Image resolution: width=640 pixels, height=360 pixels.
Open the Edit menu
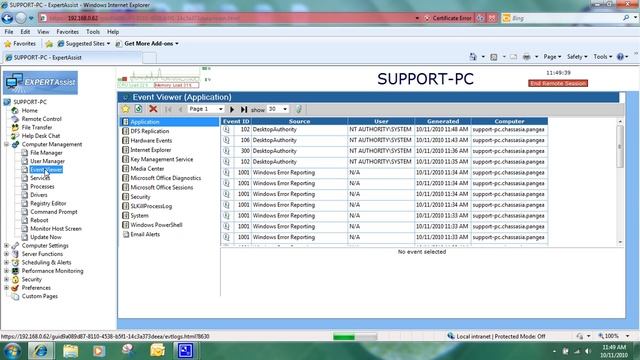click(x=25, y=32)
